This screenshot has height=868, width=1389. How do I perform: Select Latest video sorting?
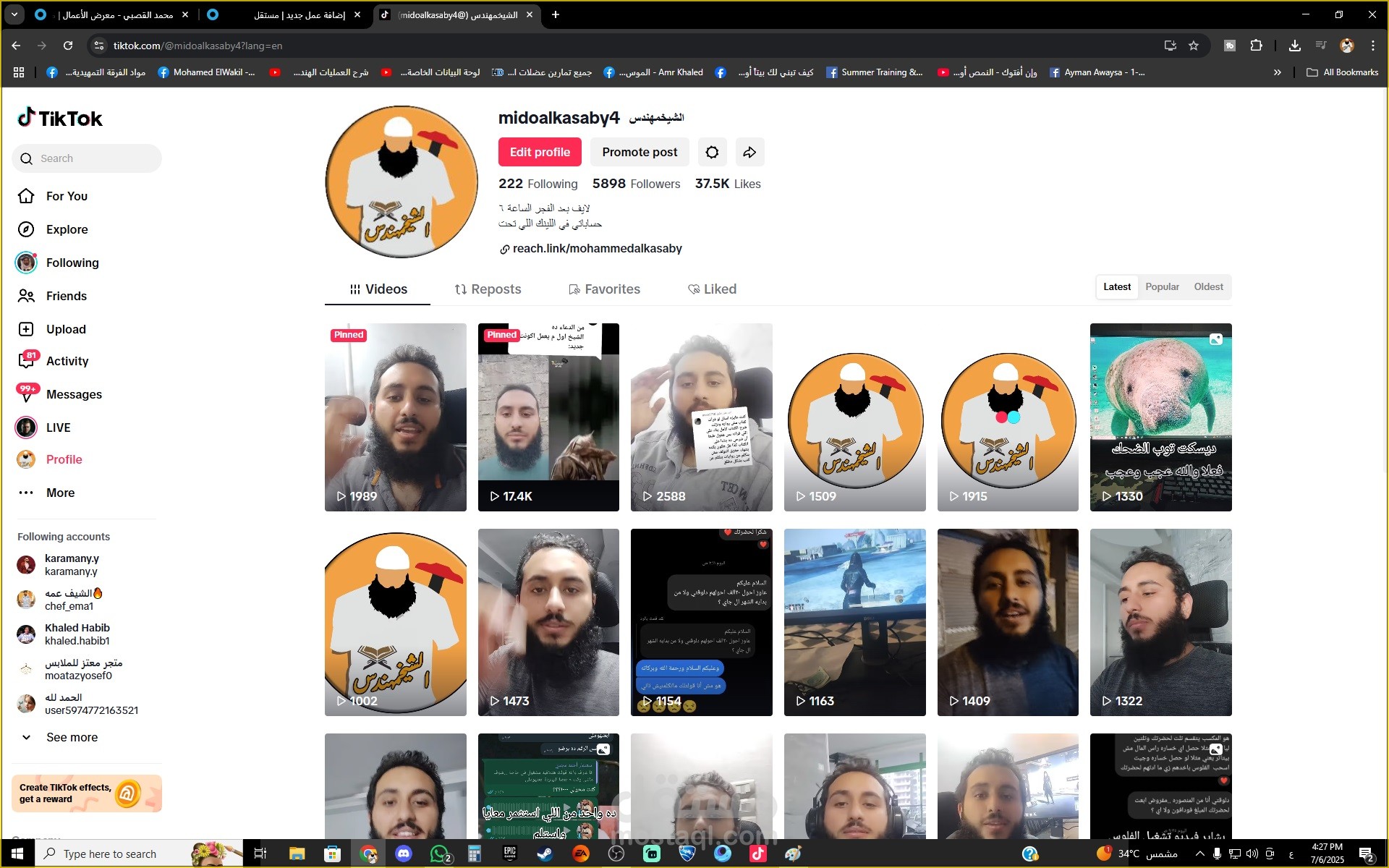point(1116,287)
